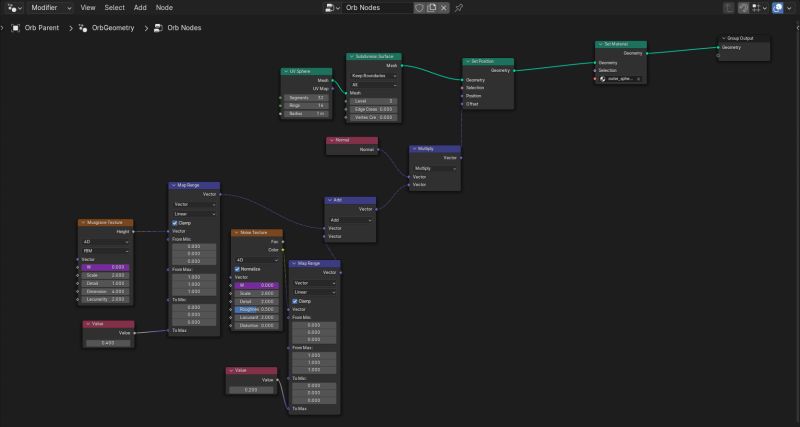Screen dimensions: 800x427
Task: Collapse the Noise Texture node
Action: tap(236, 233)
